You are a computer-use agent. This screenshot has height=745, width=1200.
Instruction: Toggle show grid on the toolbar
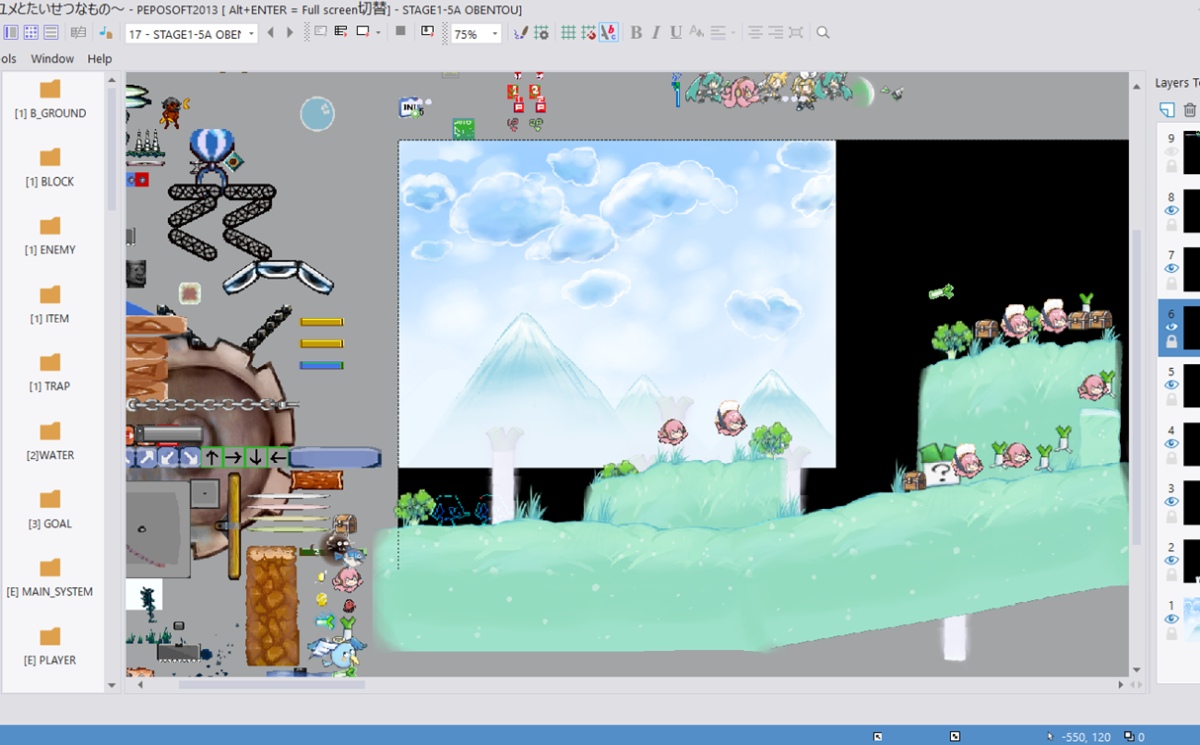click(x=568, y=33)
